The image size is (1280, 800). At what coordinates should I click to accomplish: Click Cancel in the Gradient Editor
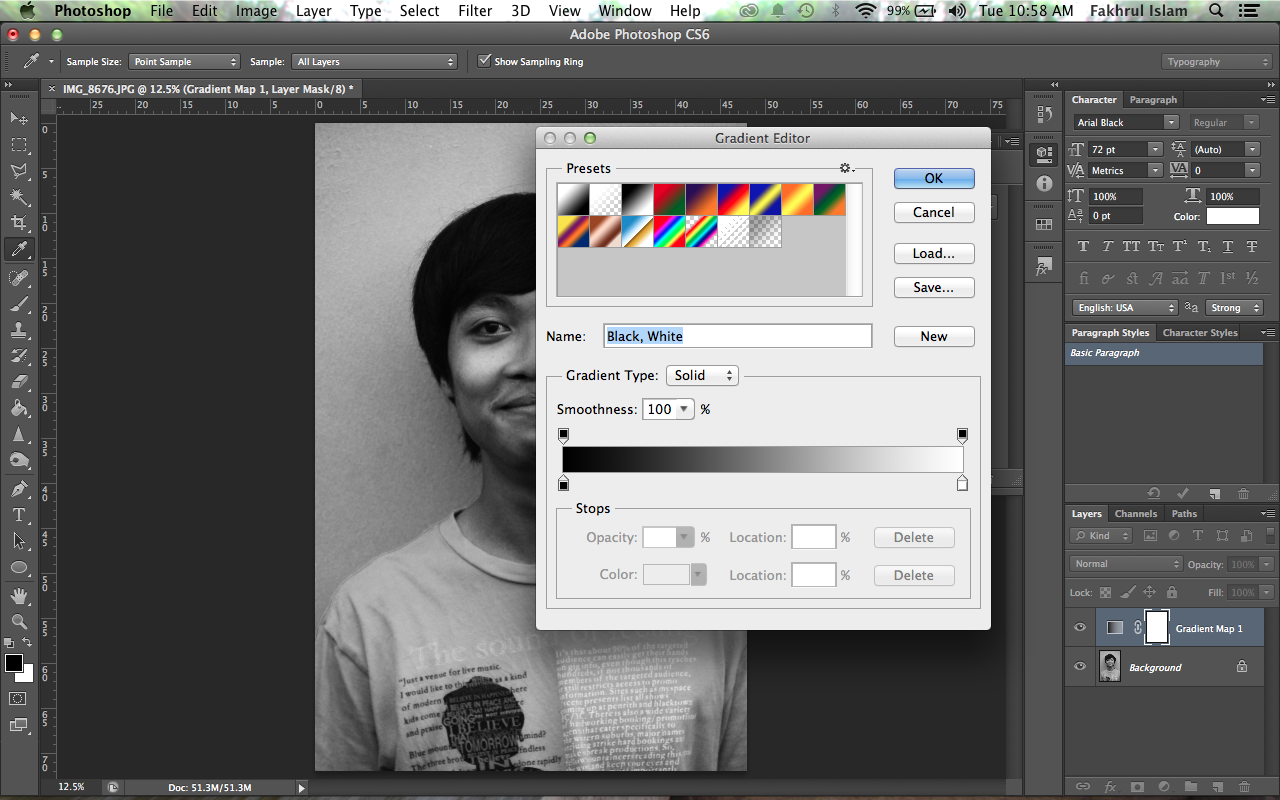tap(934, 212)
